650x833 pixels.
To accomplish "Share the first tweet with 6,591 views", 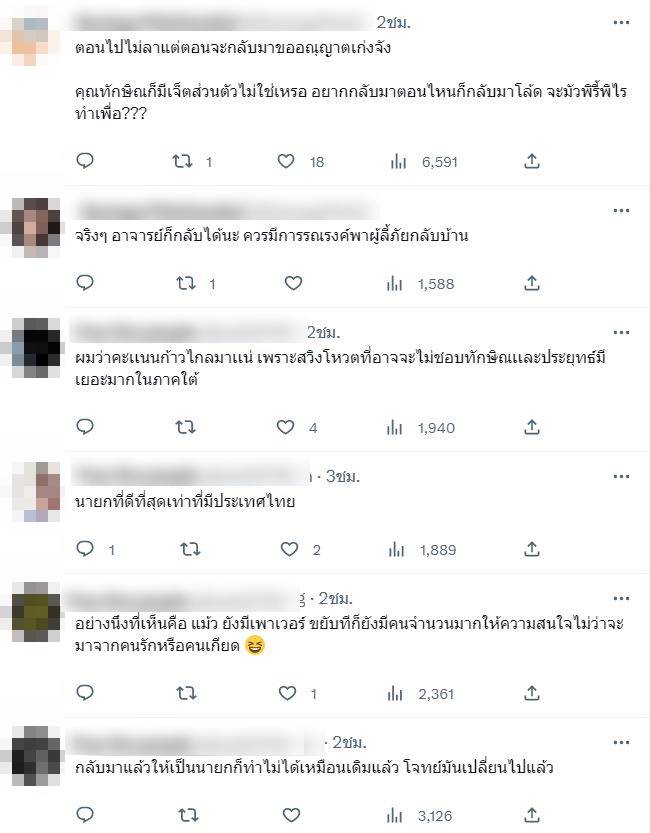I will [x=532, y=161].
